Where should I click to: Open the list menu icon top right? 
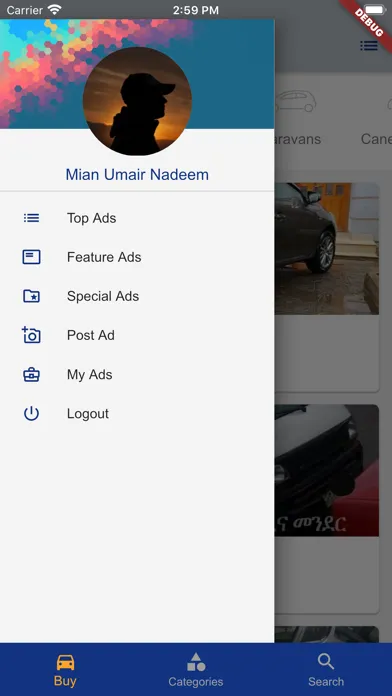click(x=368, y=46)
